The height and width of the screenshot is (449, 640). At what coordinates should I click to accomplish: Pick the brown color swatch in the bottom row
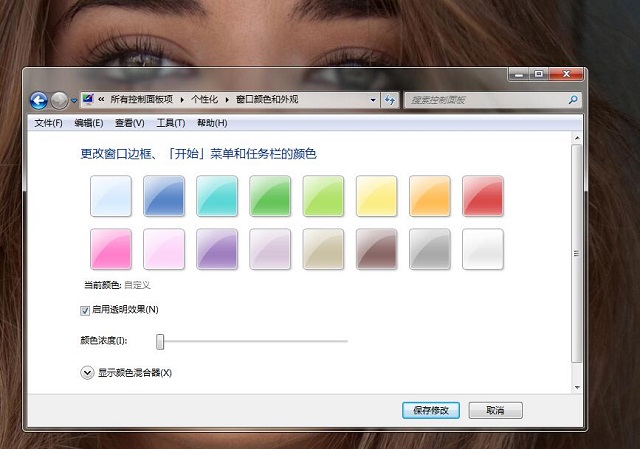pos(377,249)
